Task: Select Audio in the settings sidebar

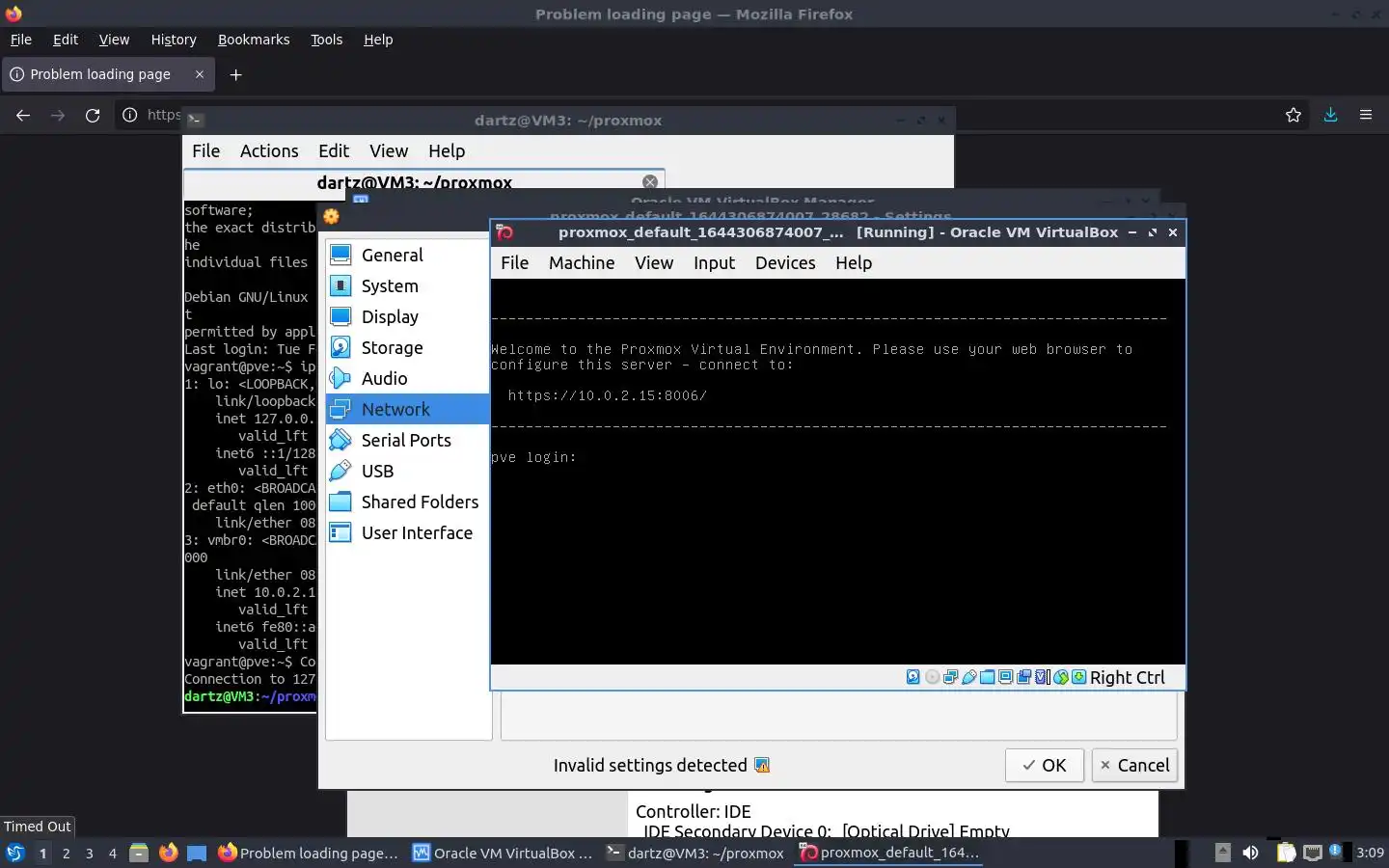Action: (x=408, y=378)
